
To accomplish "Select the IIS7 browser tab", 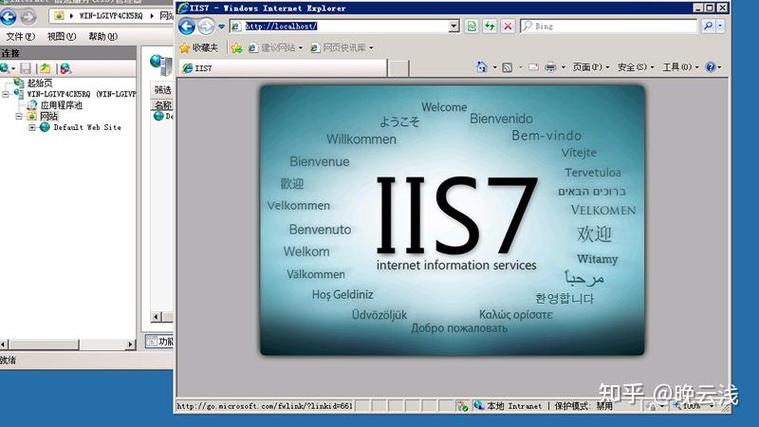I will [x=283, y=68].
